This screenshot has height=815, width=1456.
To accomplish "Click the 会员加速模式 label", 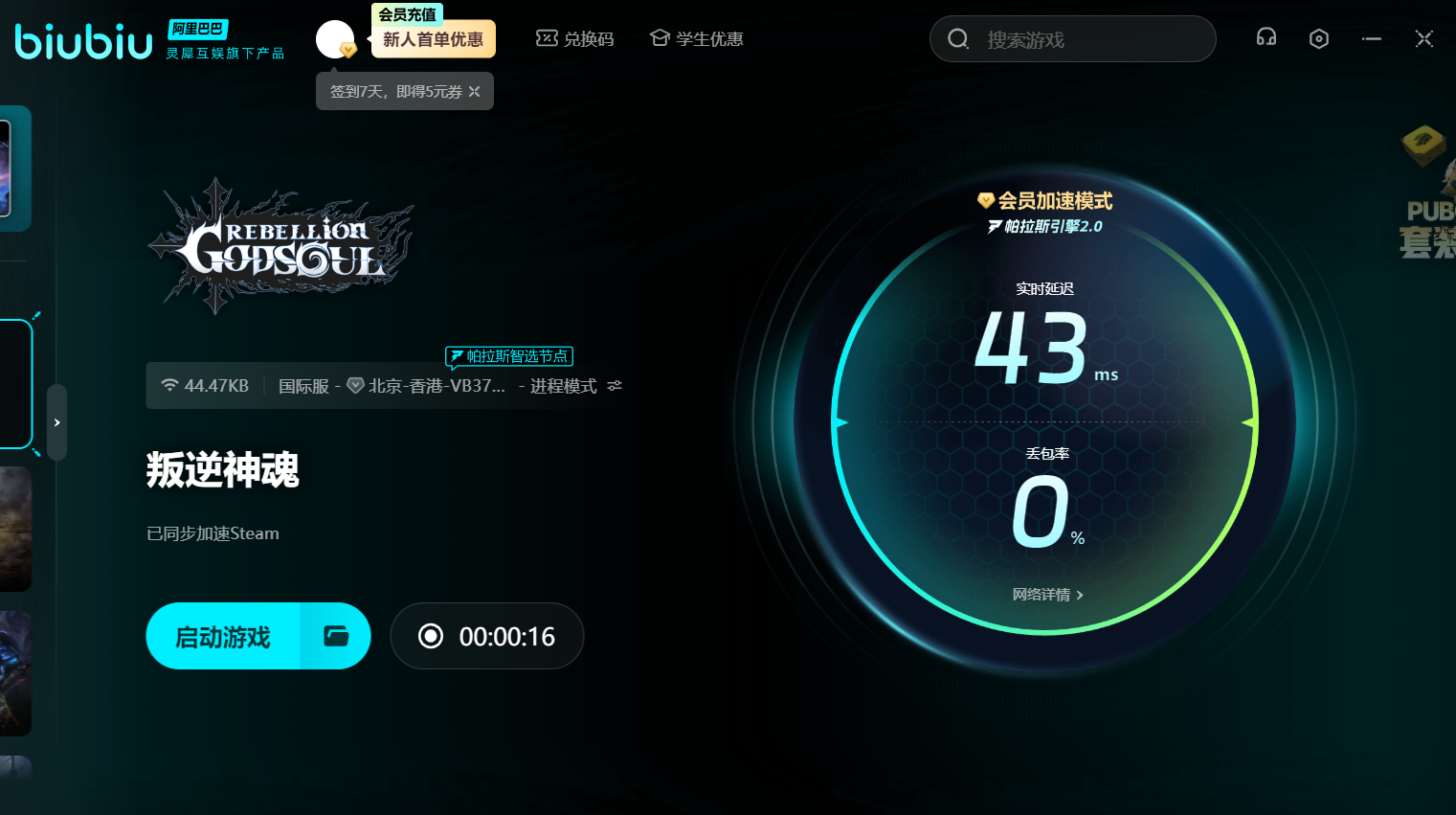I will [1045, 201].
